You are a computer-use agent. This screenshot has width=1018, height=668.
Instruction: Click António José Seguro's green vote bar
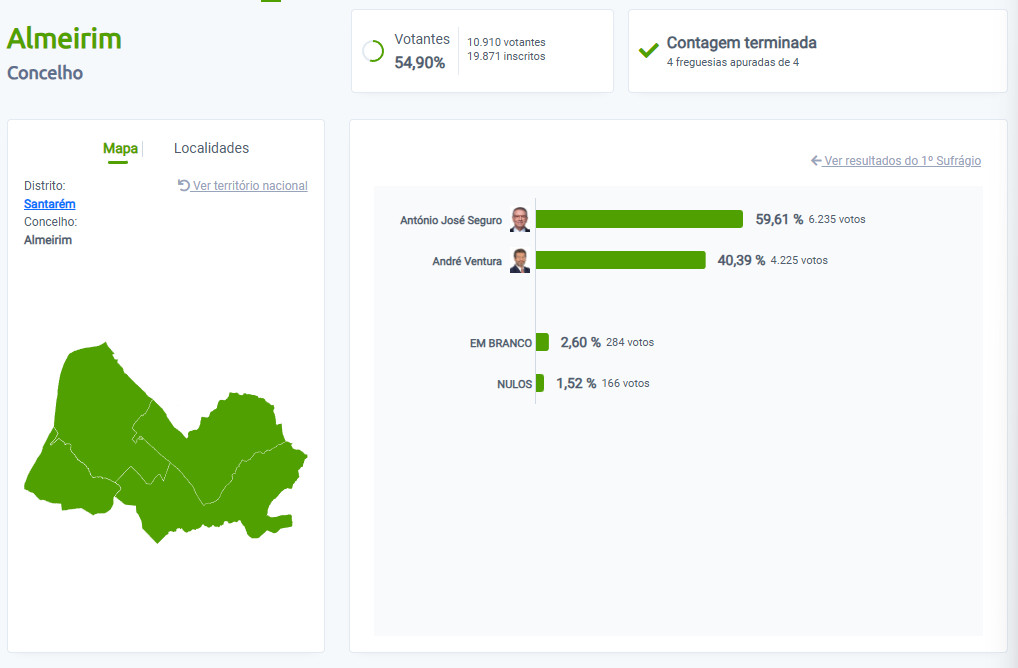pos(639,219)
